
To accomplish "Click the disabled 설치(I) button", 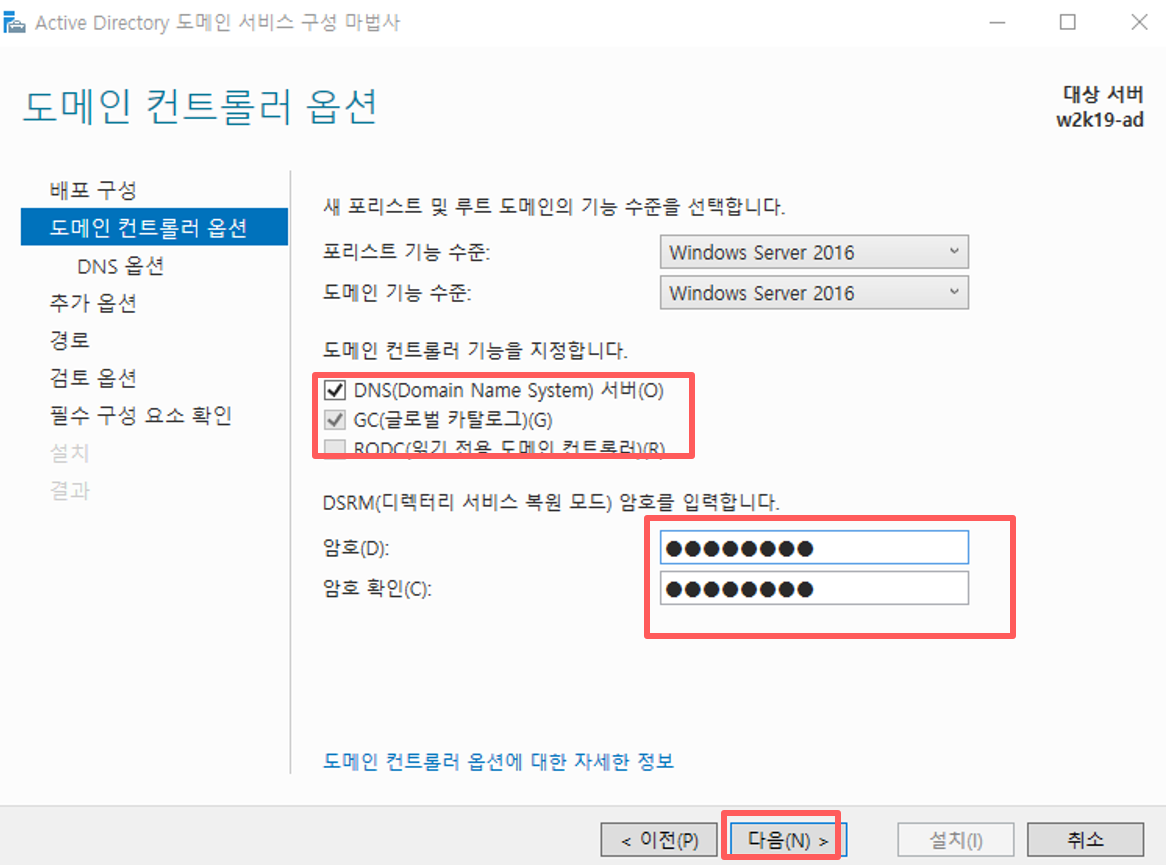I will coord(956,840).
